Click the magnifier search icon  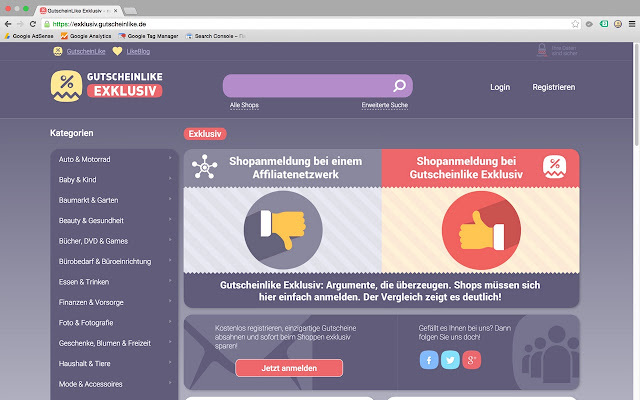[x=399, y=85]
